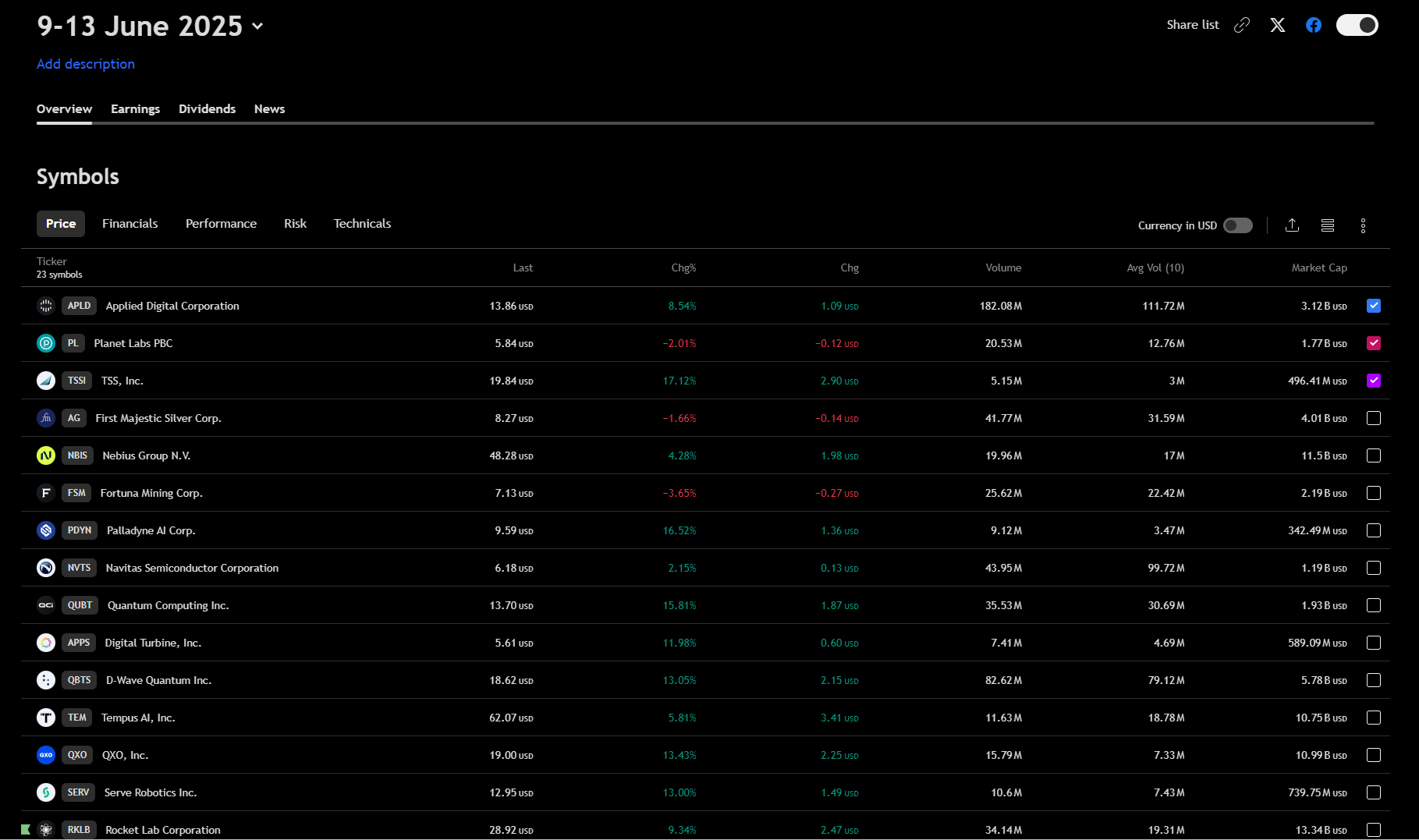Check the Nebius Group N.V. checkbox

pyautogui.click(x=1374, y=455)
